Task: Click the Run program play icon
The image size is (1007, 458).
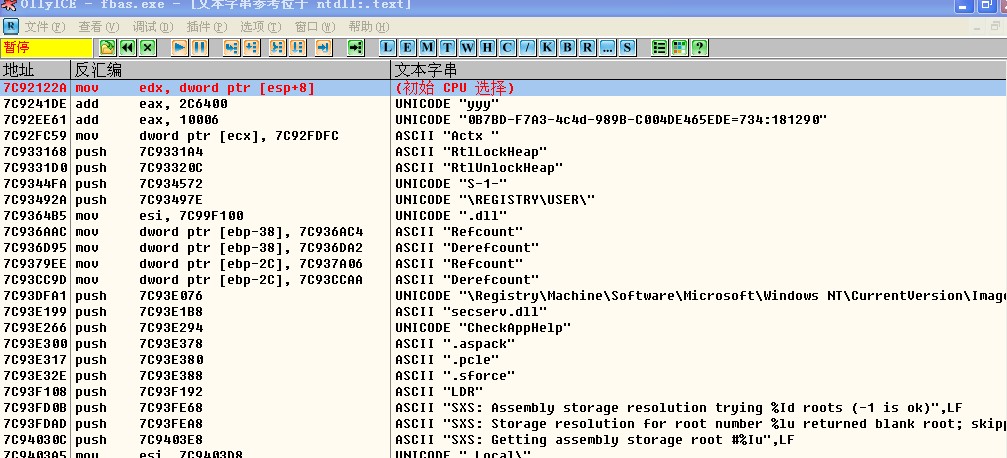Action: tap(180, 48)
